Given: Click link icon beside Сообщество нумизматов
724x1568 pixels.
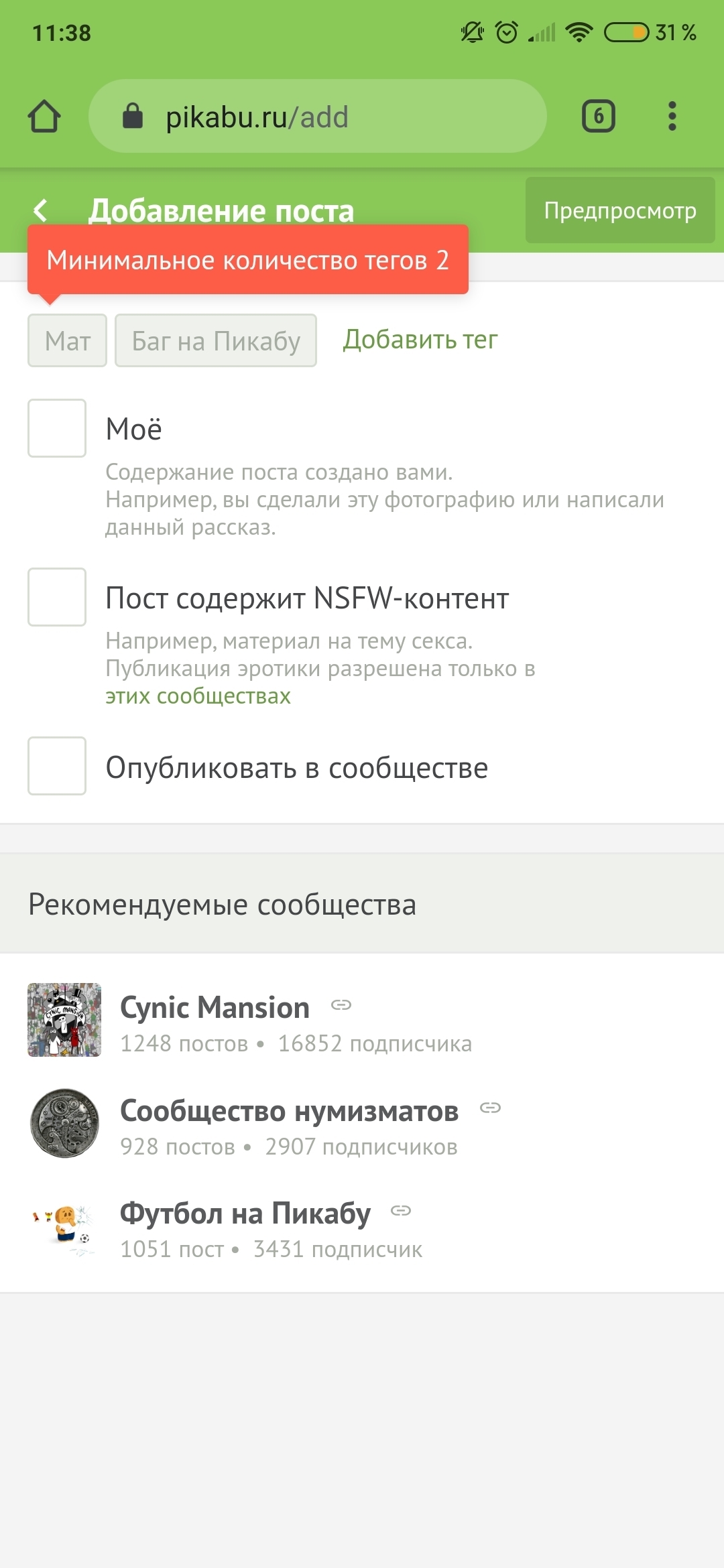Looking at the screenshot, I should tap(490, 1108).
